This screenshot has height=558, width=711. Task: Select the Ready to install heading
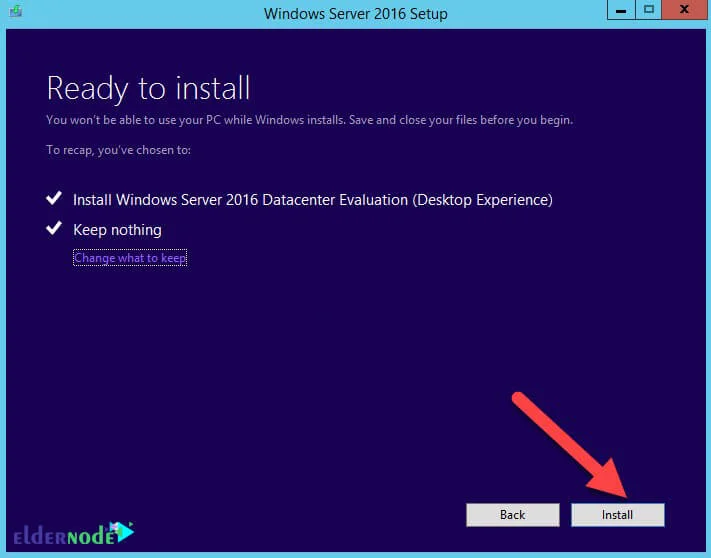click(148, 88)
